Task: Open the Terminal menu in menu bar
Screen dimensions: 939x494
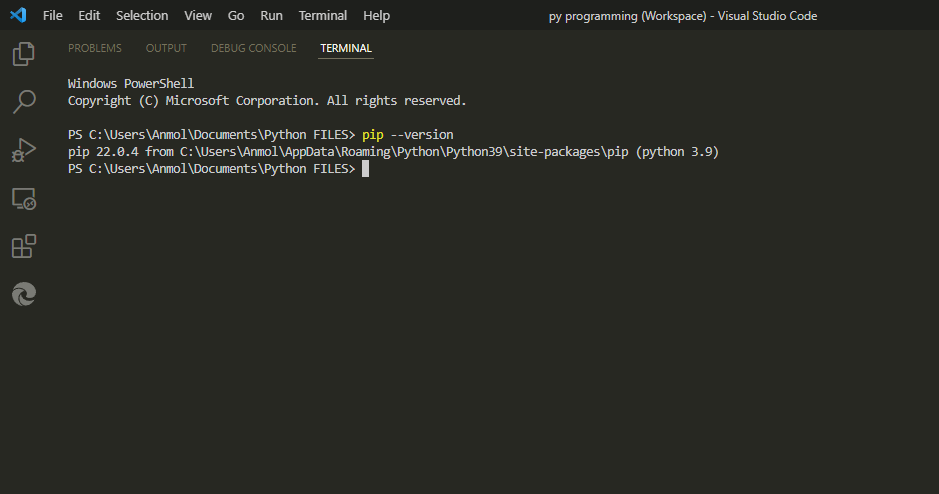Action: (x=323, y=16)
